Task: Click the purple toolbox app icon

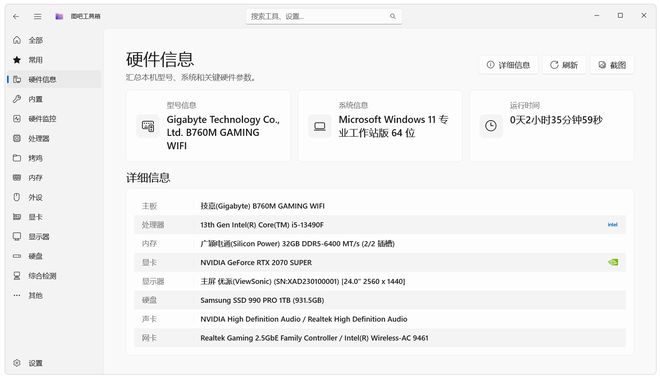Action: (59, 16)
